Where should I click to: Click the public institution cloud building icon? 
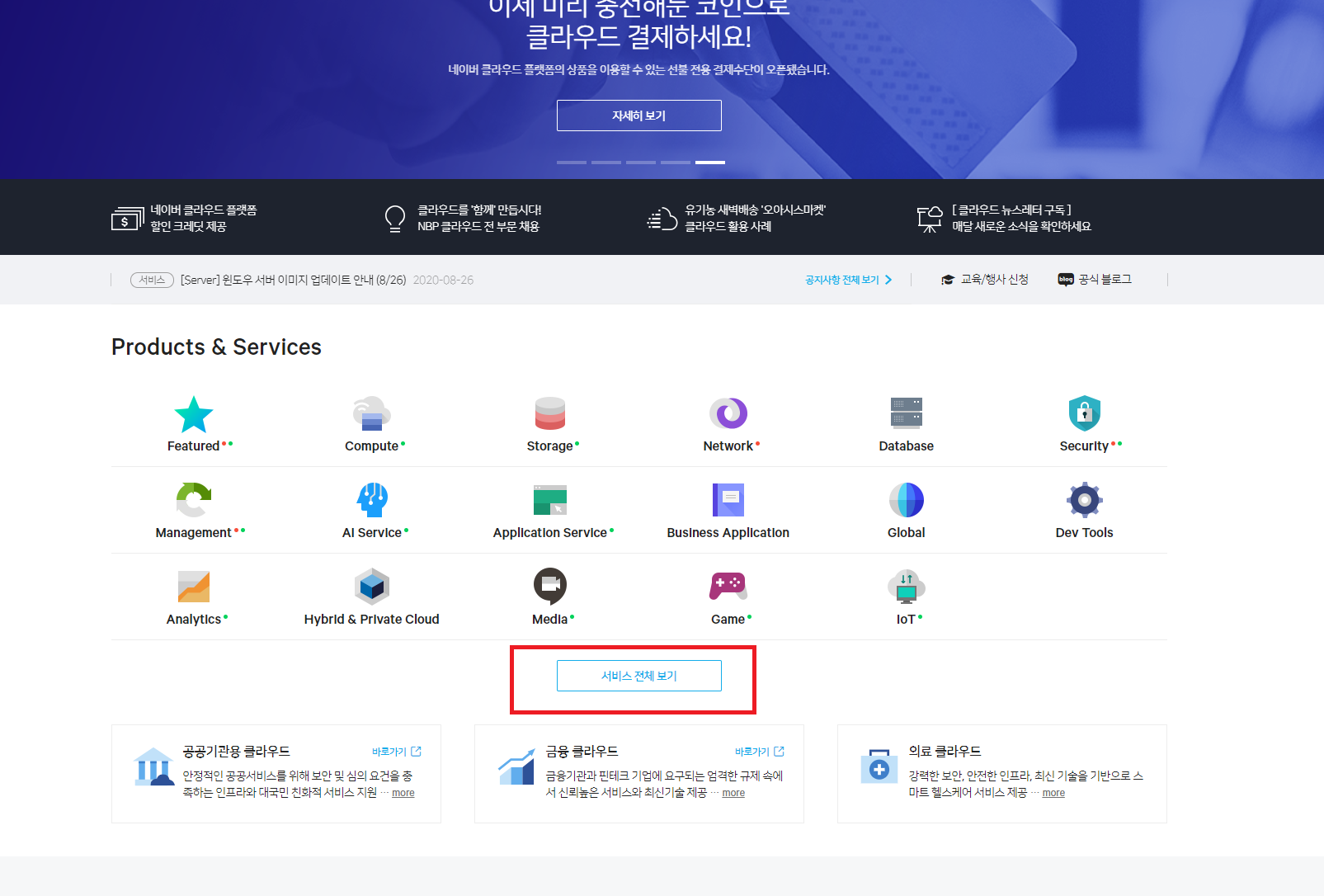153,766
